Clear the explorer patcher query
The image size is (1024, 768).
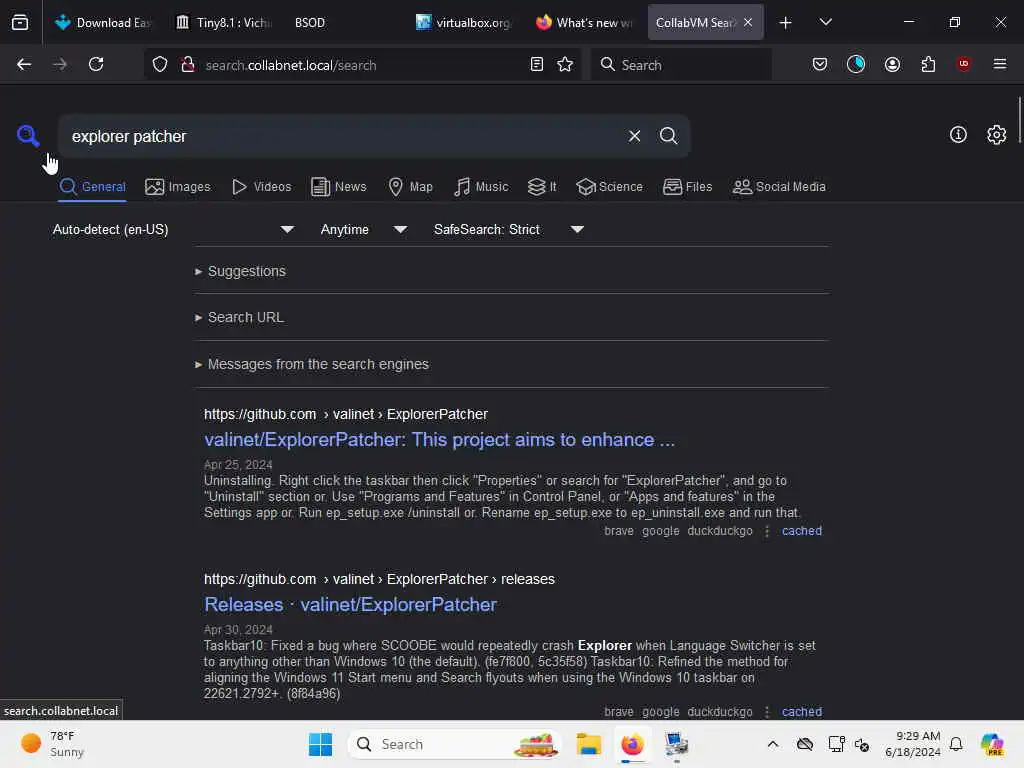pos(634,136)
